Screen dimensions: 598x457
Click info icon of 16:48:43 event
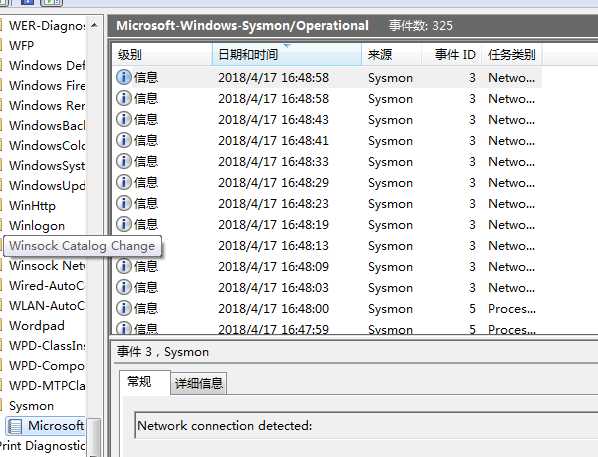point(124,119)
